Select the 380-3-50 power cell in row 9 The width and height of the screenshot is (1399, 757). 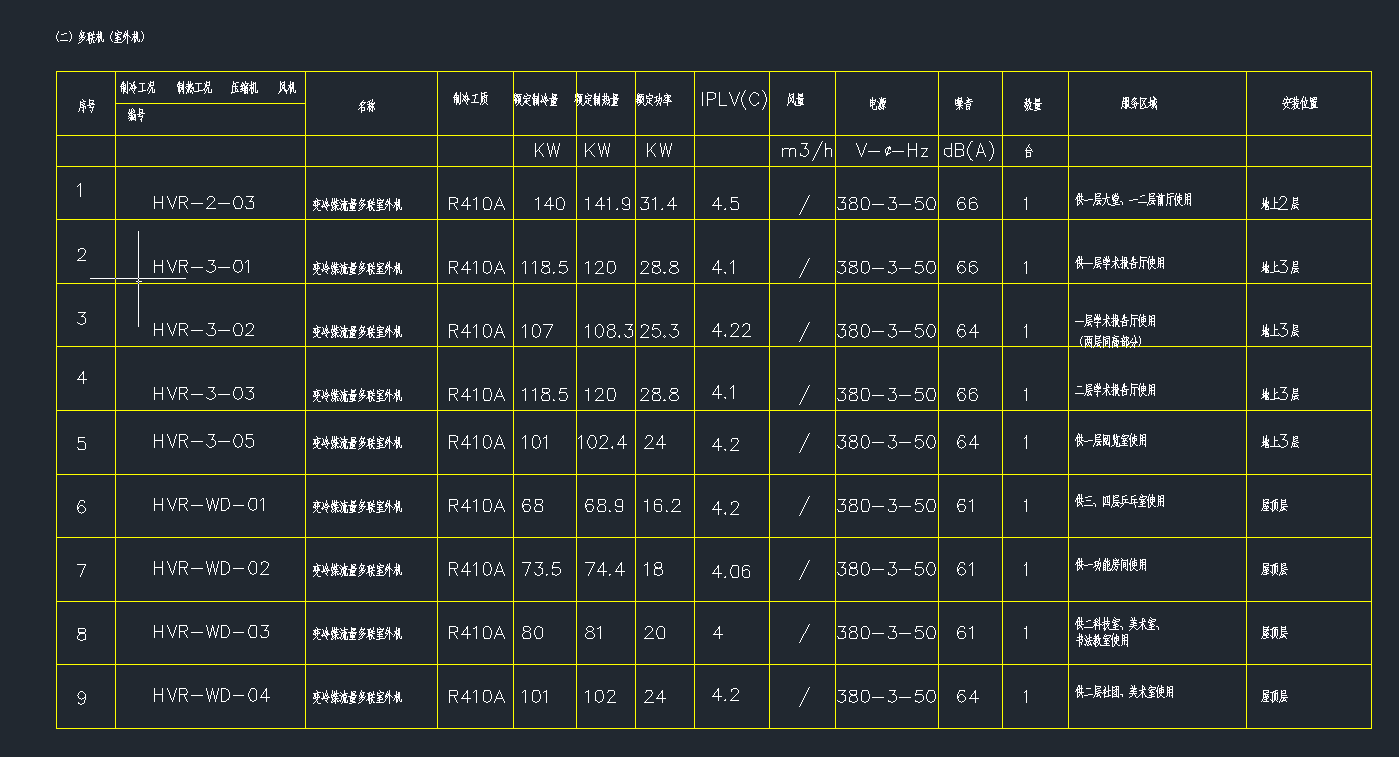tap(886, 696)
